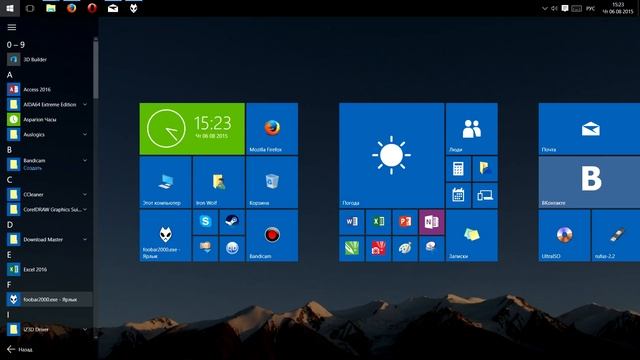Select foobar2000.exe shortcut in the app list

pyautogui.click(x=49, y=299)
